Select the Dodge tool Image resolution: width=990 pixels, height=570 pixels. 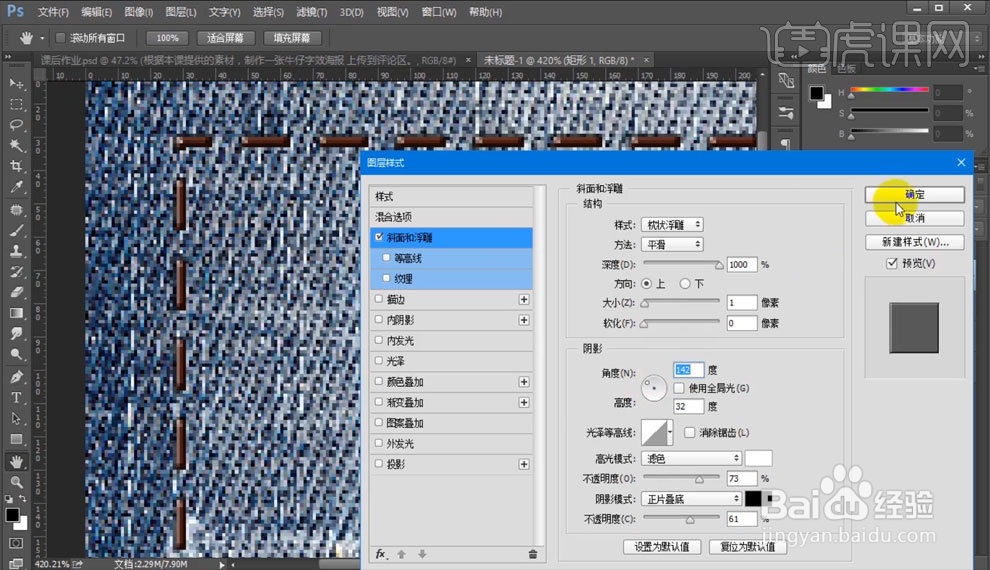point(16,355)
